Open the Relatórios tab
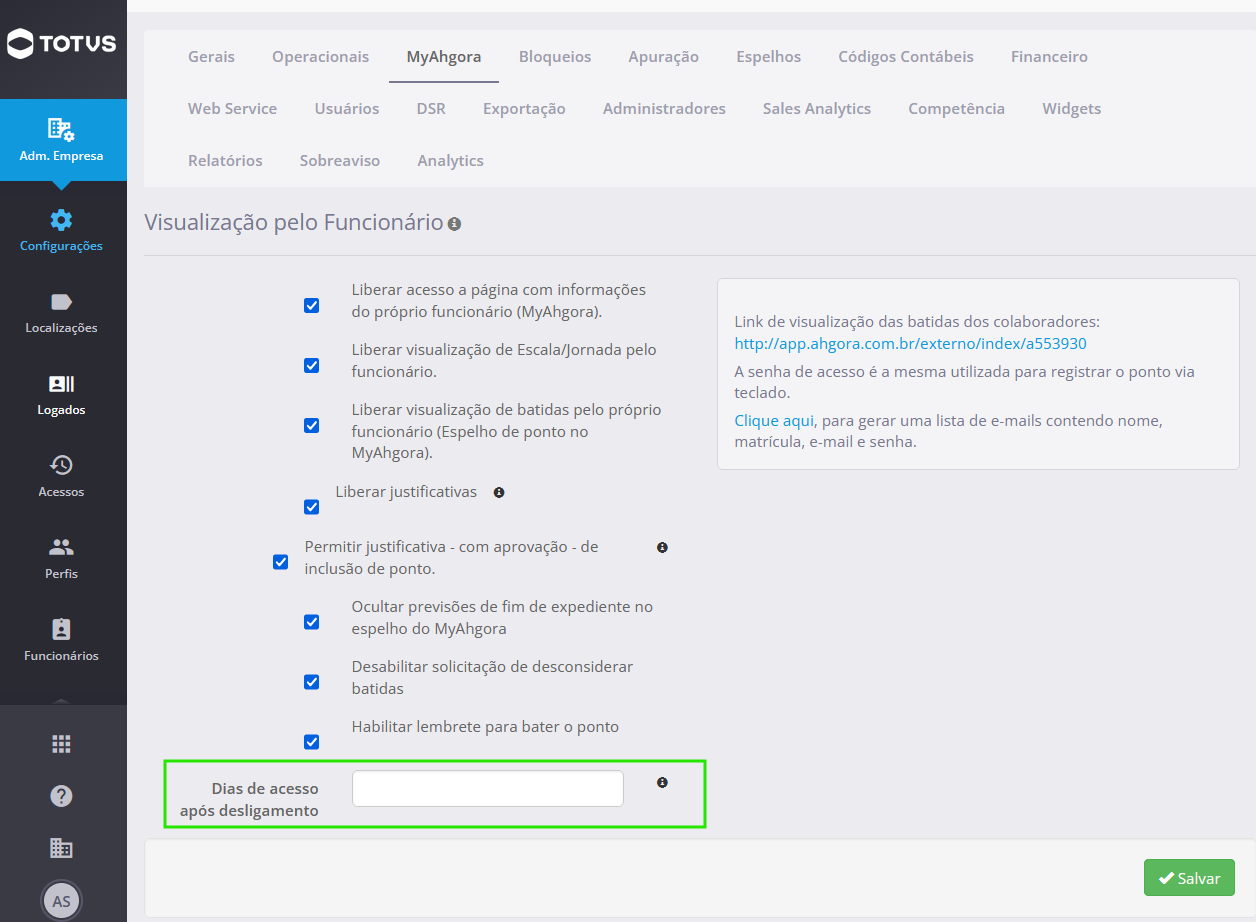 pos(225,161)
